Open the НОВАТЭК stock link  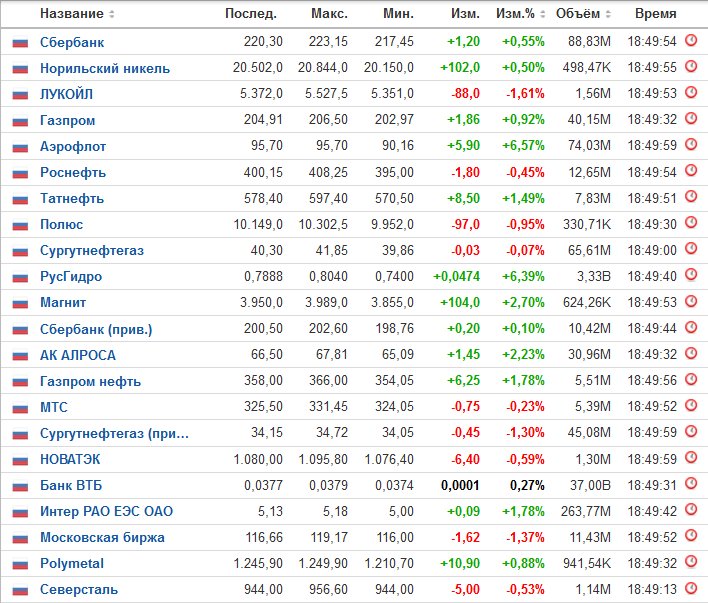70,459
